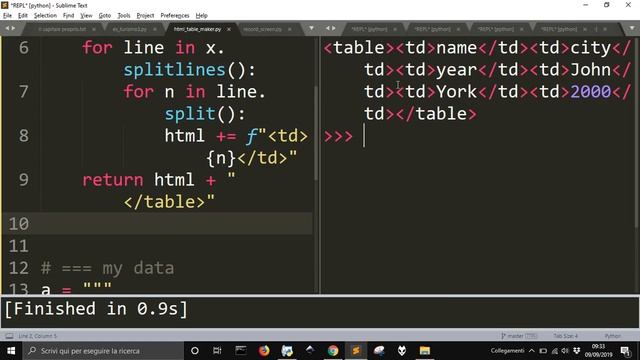Click the Line 2, Column 5 indicator

(x=38, y=336)
